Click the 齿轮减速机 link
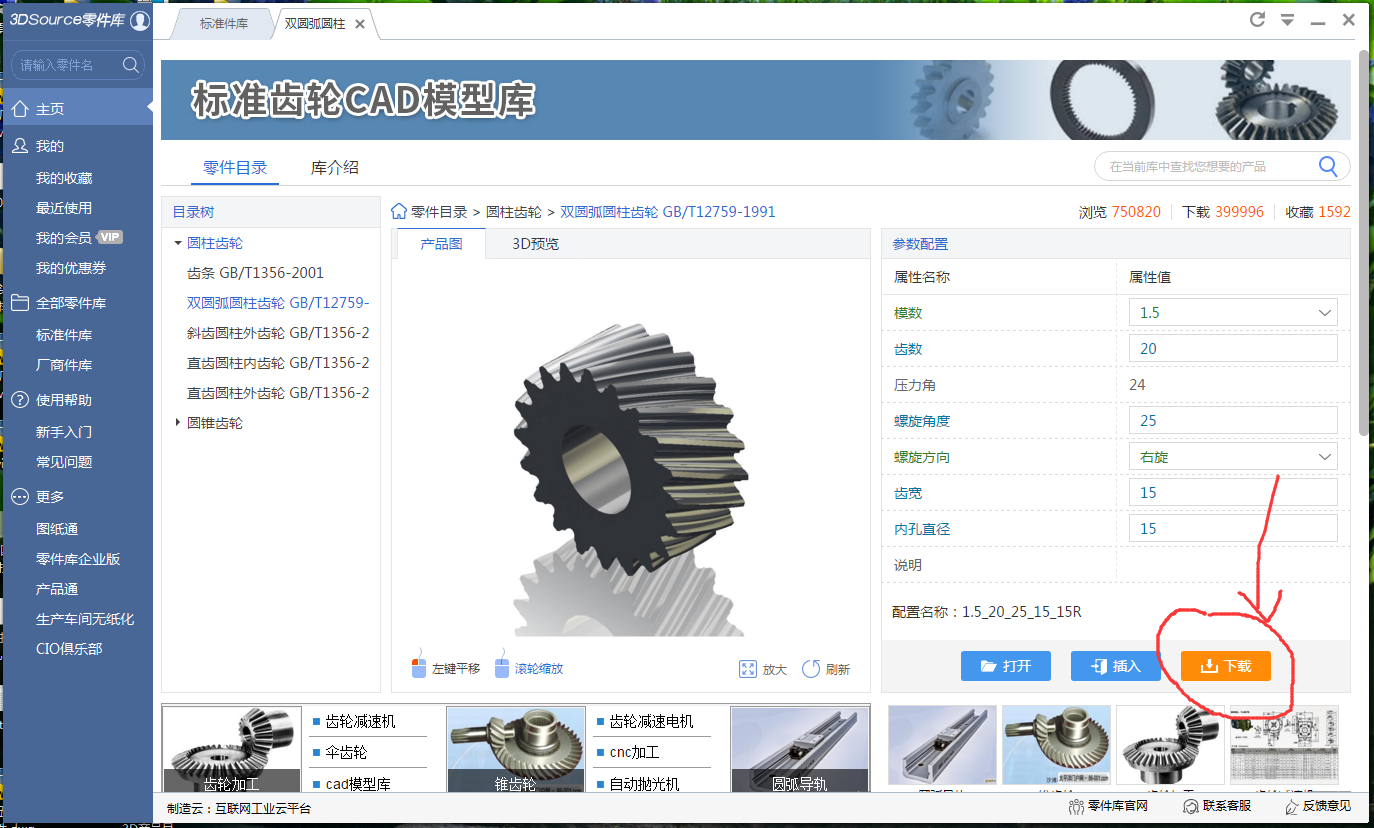Screen dimensions: 1374x828 (360, 722)
